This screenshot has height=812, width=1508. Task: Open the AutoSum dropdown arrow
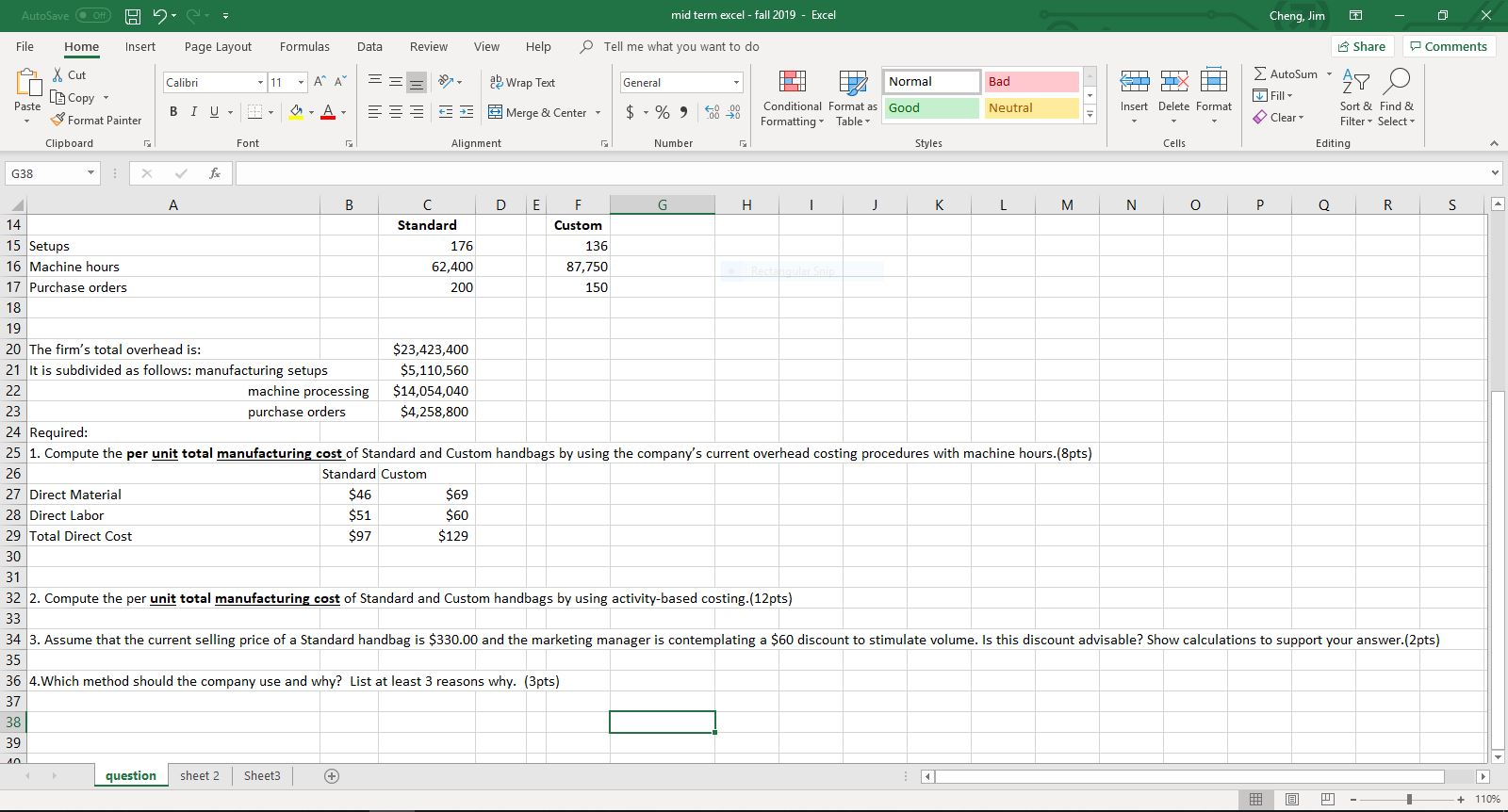tap(1329, 74)
